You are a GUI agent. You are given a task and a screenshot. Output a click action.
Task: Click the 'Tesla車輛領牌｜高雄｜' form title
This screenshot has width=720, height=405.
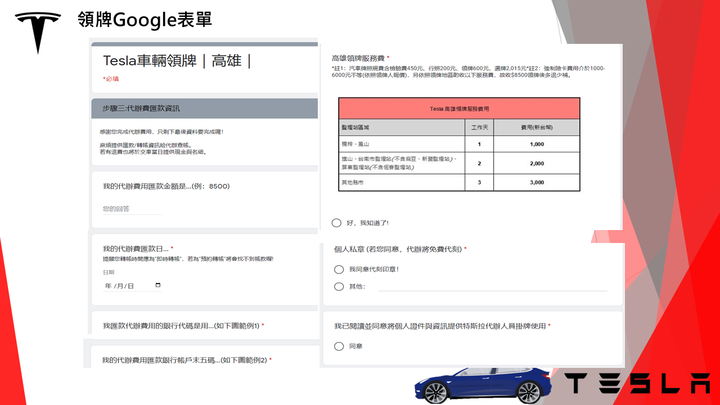[178, 61]
